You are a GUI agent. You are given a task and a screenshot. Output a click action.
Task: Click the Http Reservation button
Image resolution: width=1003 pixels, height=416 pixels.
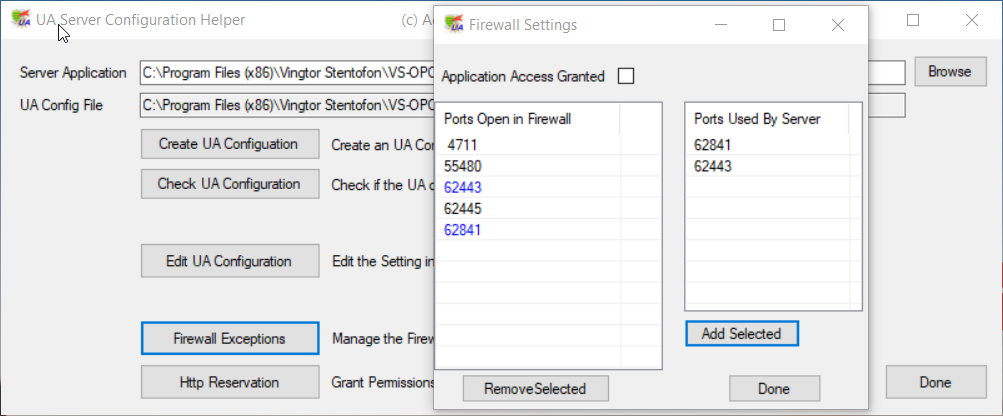[229, 382]
